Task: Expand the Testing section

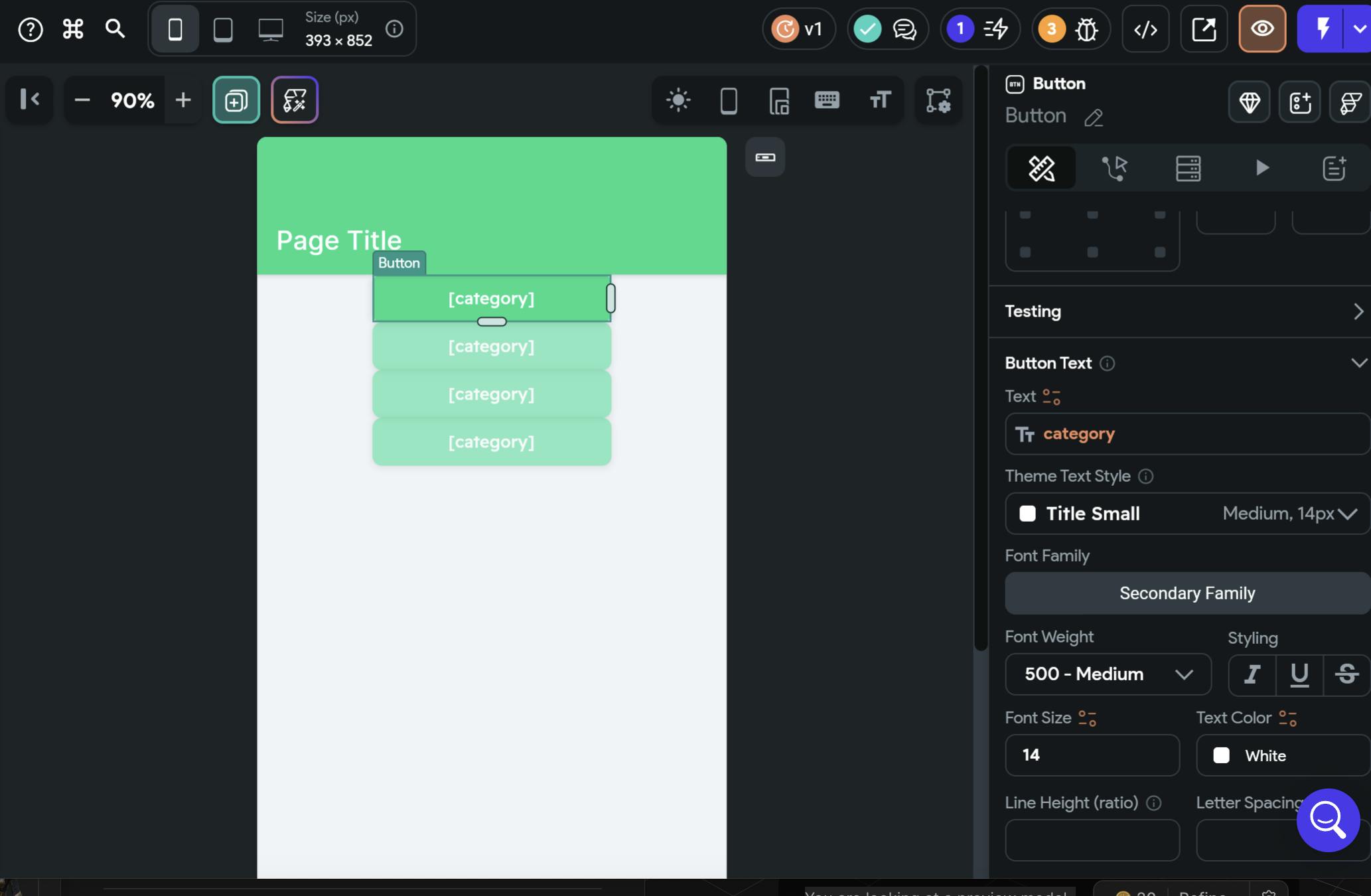Action: pyautogui.click(x=1358, y=311)
